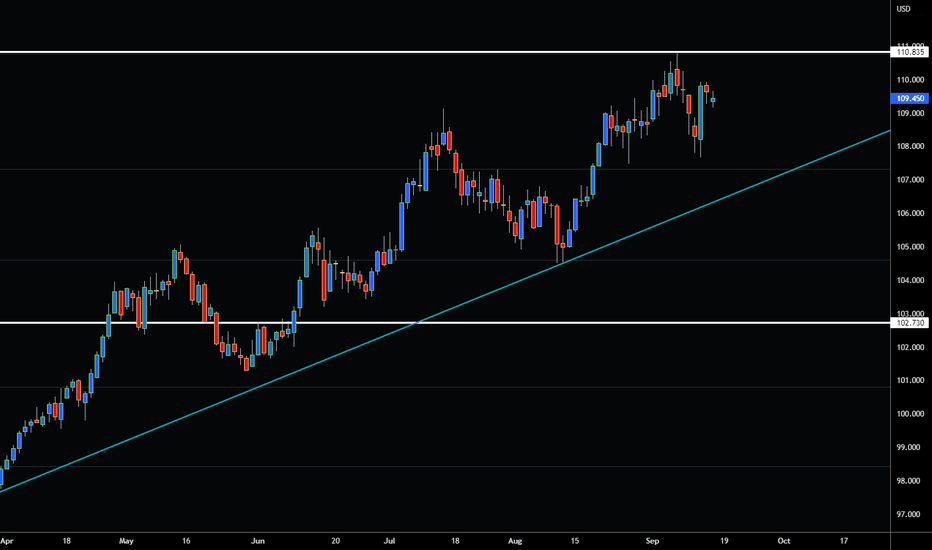
Task: Click the 110.000 price axis label
Action: (x=910, y=80)
